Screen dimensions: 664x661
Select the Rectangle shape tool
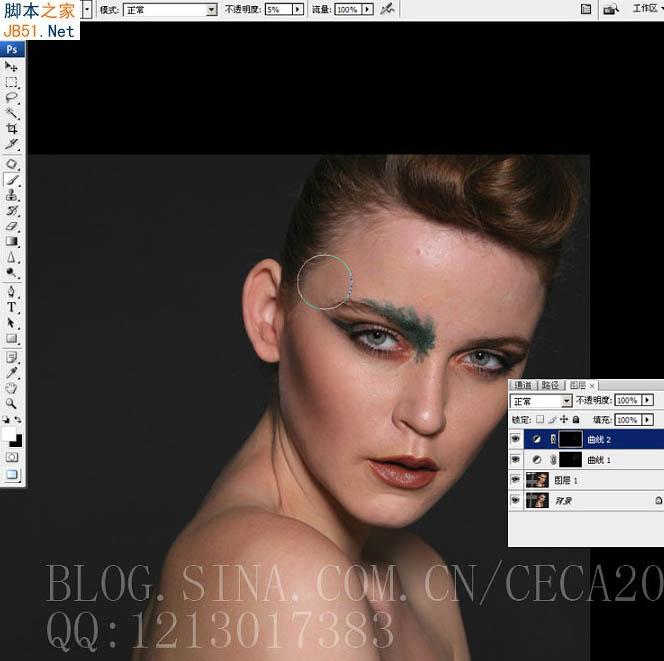click(11, 338)
